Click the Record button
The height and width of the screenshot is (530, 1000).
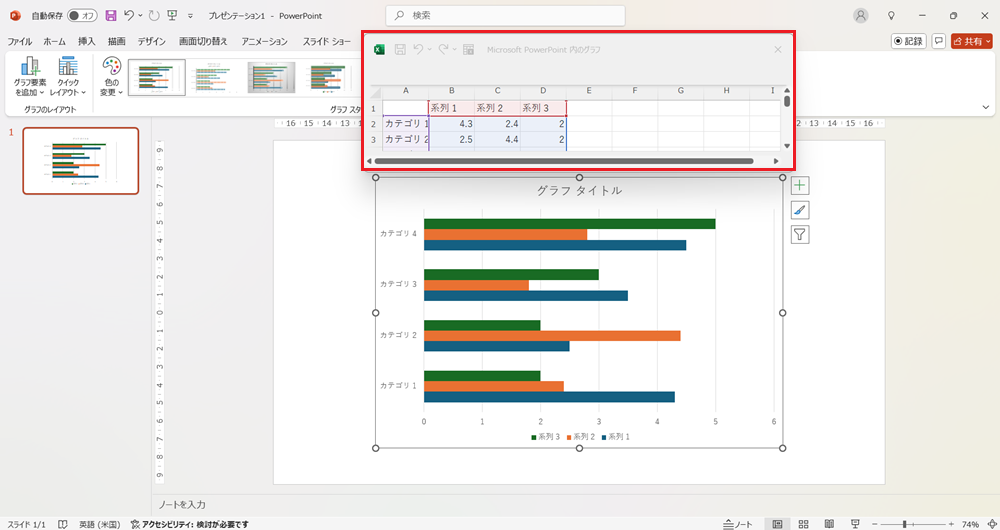pos(908,41)
